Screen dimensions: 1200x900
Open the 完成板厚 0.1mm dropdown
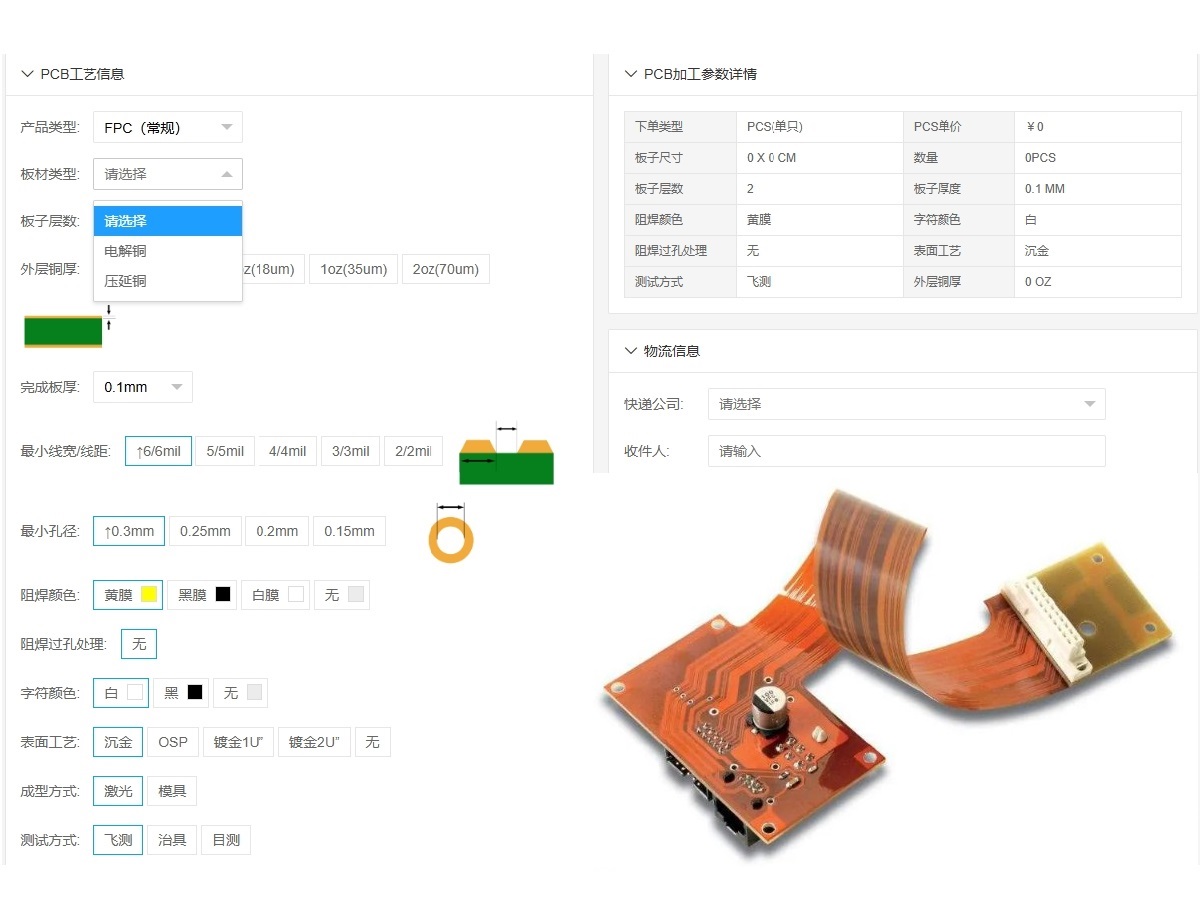[x=143, y=387]
